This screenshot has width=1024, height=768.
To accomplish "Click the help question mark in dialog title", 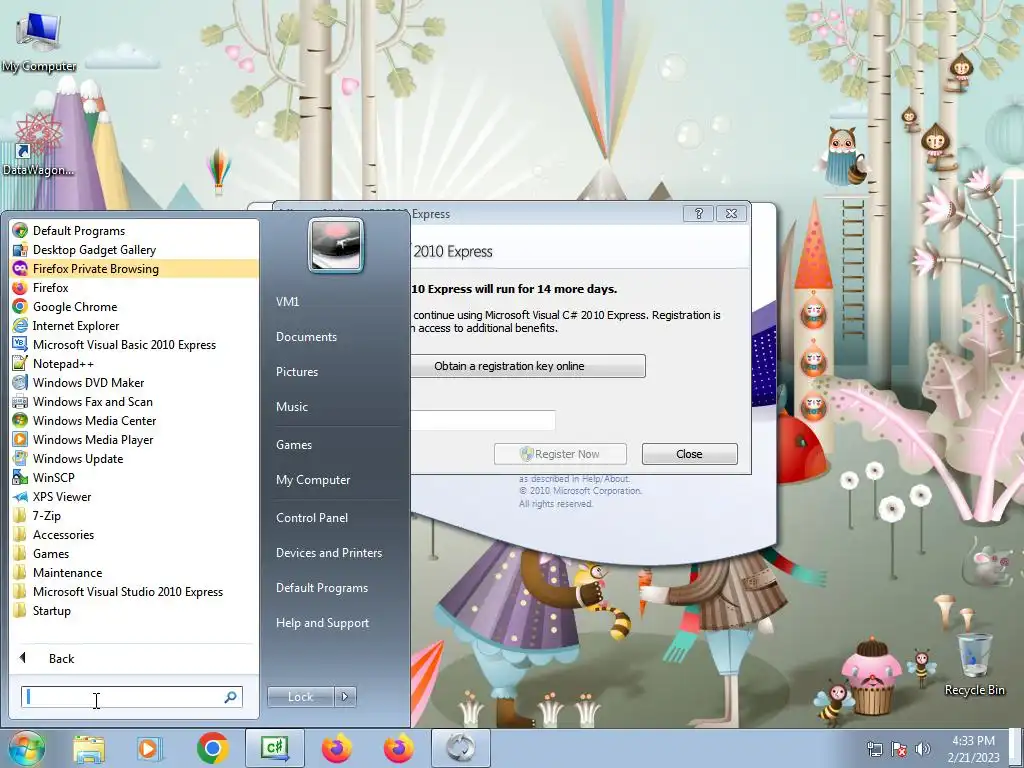I will pos(699,214).
